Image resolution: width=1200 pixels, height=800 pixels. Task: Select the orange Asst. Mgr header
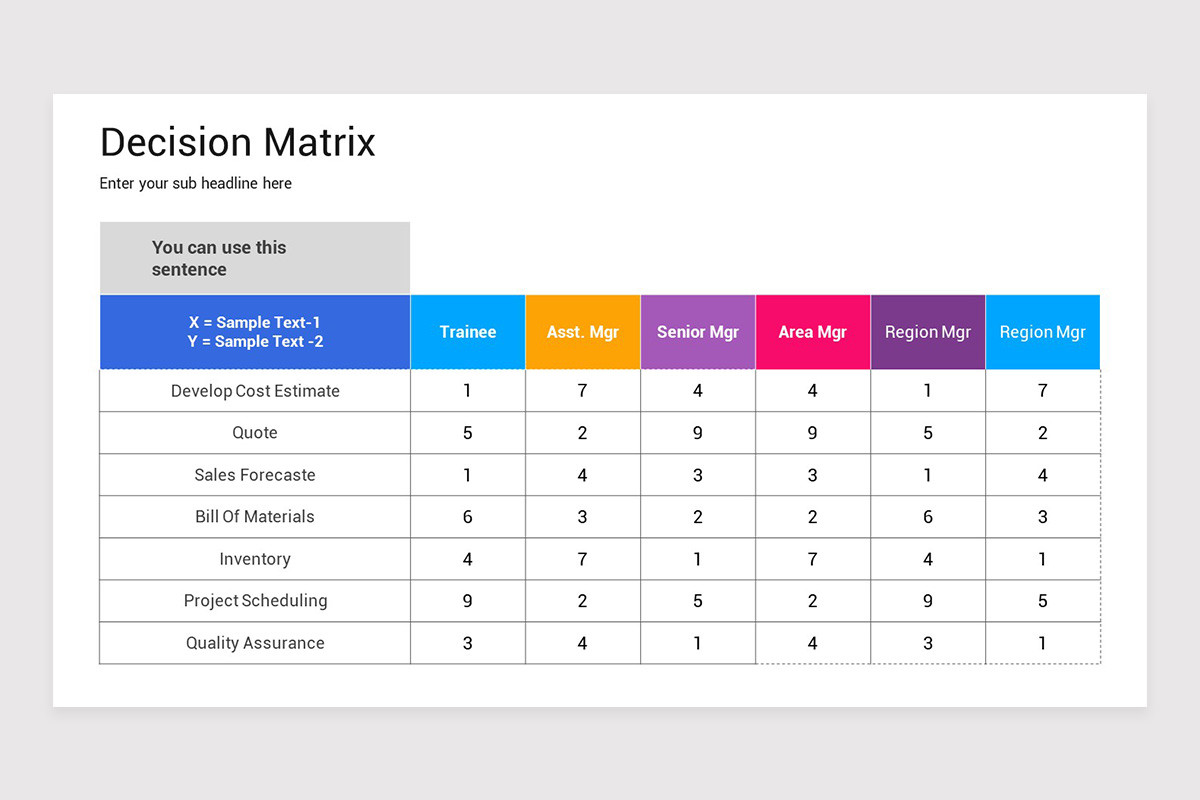(x=583, y=332)
